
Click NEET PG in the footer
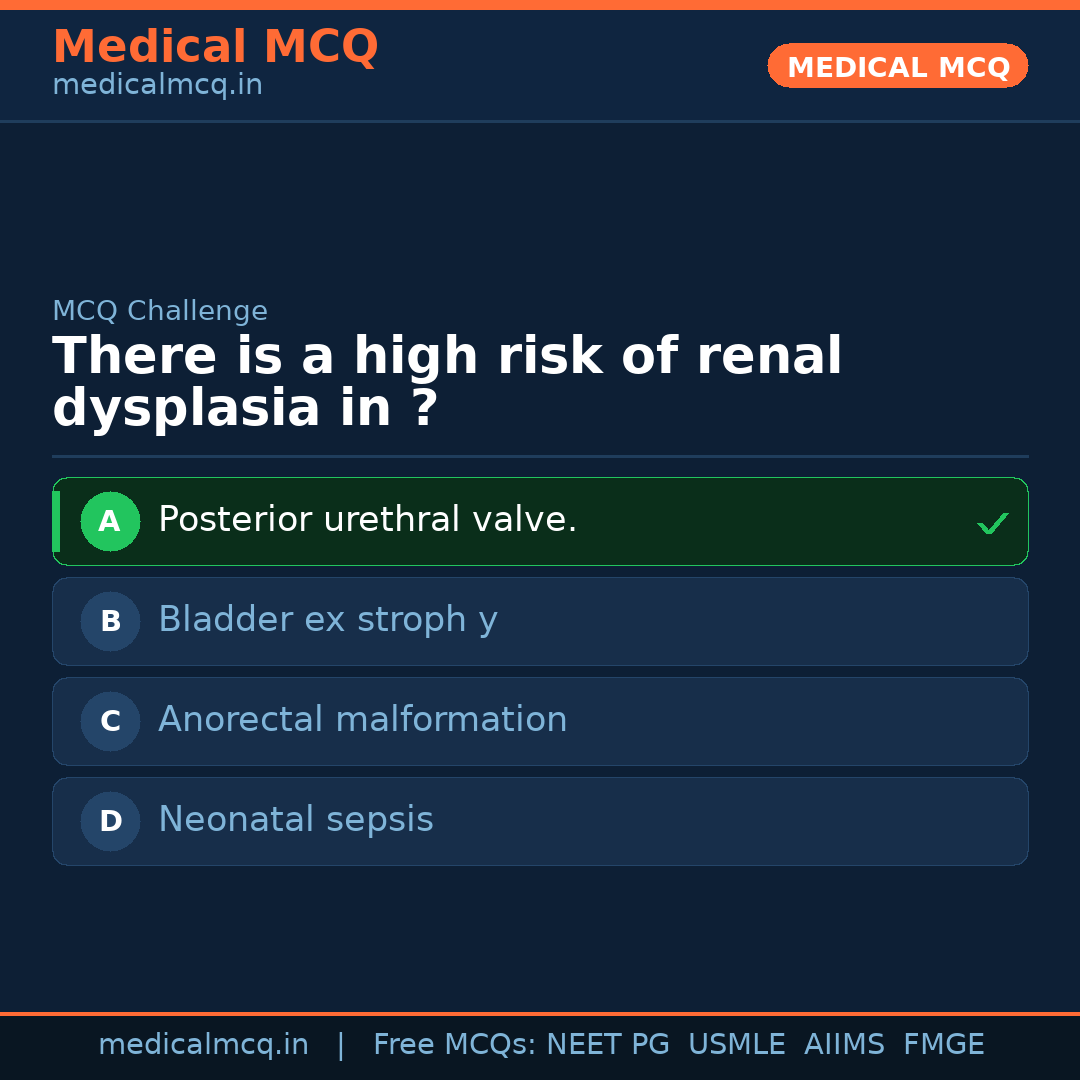pyautogui.click(x=608, y=1045)
